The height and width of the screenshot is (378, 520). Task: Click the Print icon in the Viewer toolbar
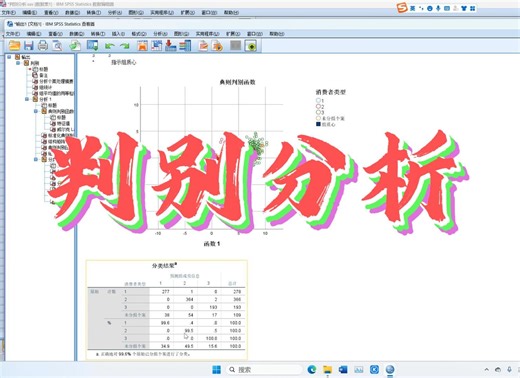pyautogui.click(x=43, y=45)
